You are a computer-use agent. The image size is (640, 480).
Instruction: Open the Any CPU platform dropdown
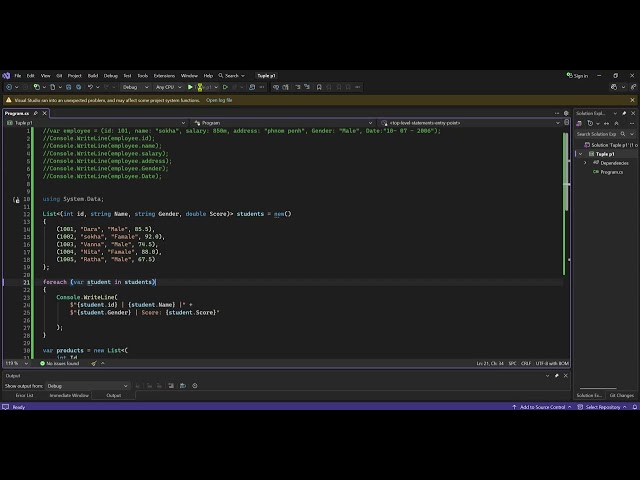(169, 87)
